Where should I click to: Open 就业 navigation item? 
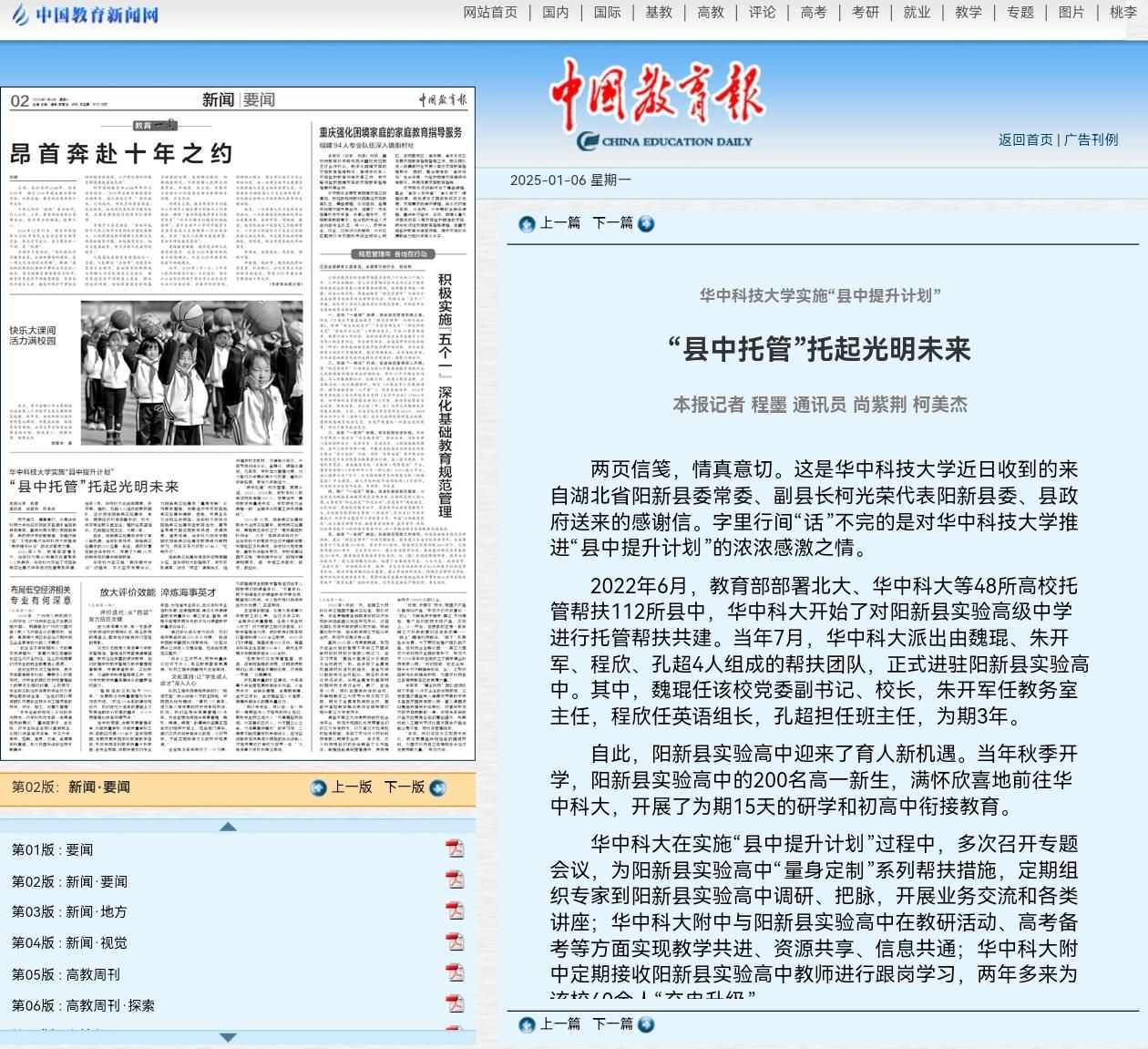(917, 12)
